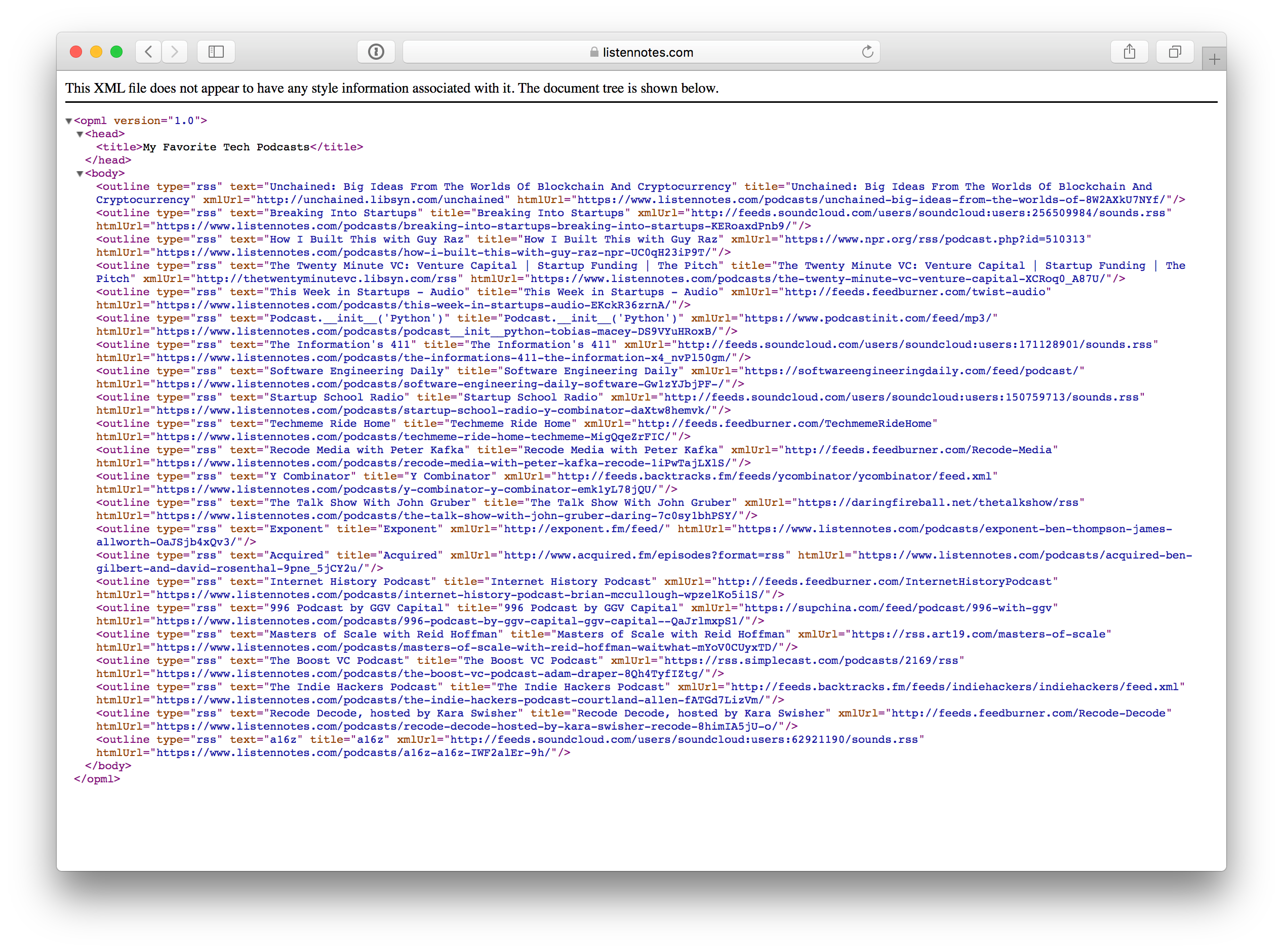The image size is (1283, 952).
Task: Click 'https://daringfireball.net/thetalkshow/rss' value
Action: 938,502
